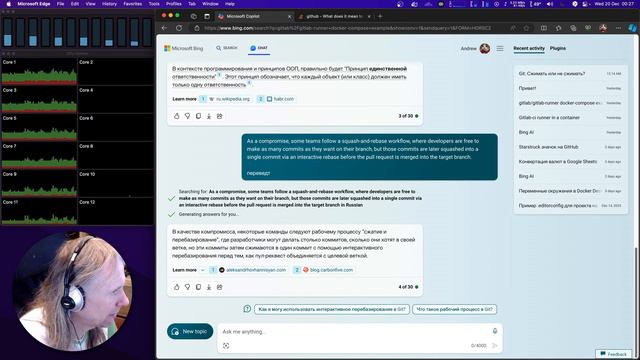Pick the suggestion asking what Git workflow is

[455, 309]
